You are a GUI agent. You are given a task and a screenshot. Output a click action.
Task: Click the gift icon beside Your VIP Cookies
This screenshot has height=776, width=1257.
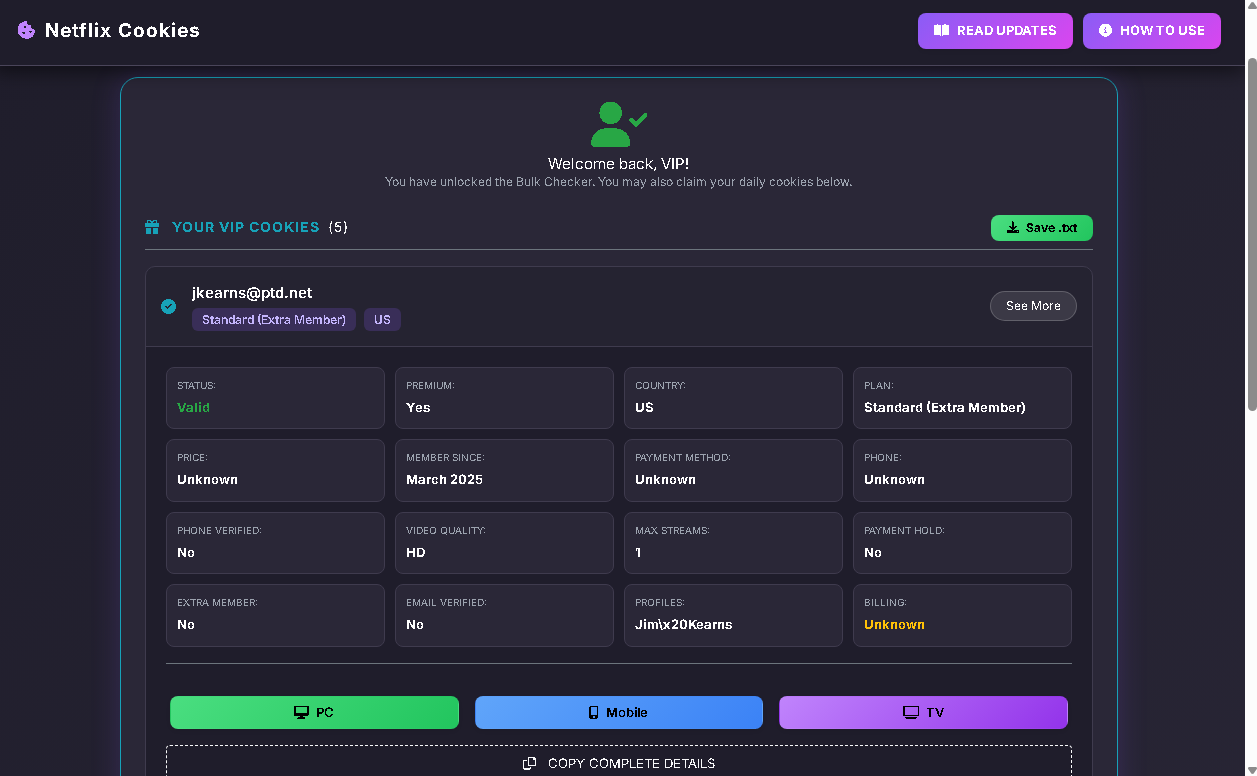(152, 227)
